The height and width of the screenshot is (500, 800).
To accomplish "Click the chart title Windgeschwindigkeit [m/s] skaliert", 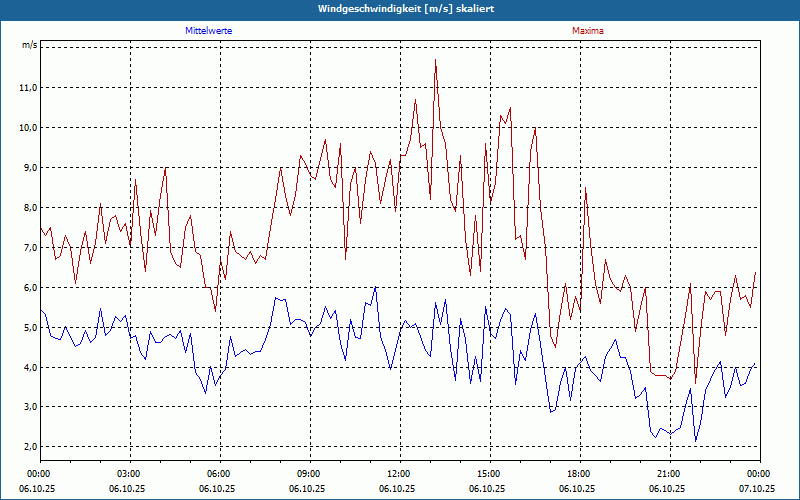I will pyautogui.click(x=406, y=9).
